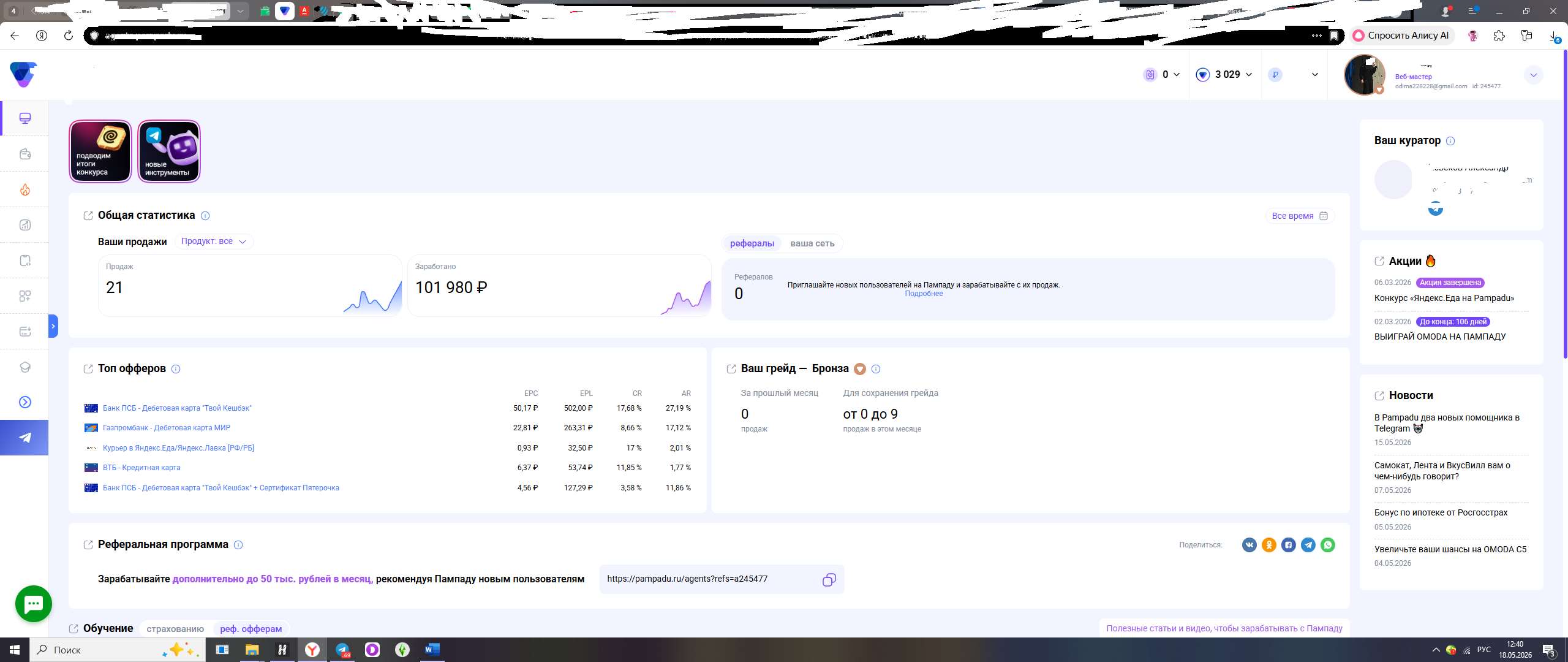
Task: Open the wallet icon in the sidebar
Action: click(x=25, y=154)
